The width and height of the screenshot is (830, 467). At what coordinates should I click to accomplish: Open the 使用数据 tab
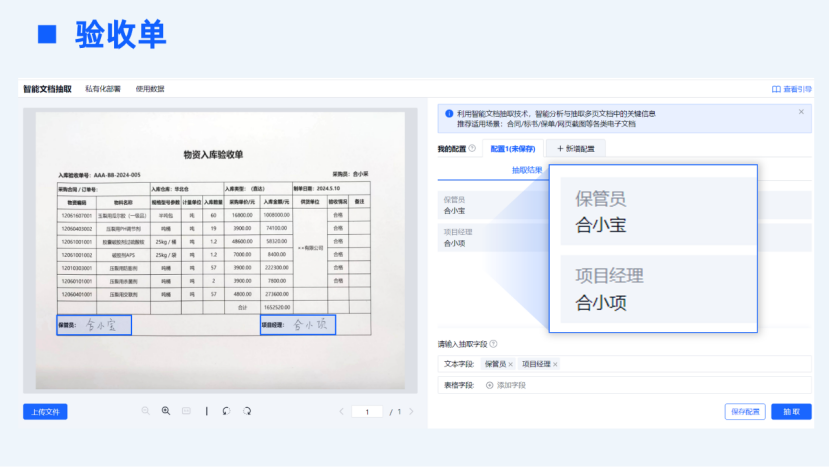[x=150, y=89]
